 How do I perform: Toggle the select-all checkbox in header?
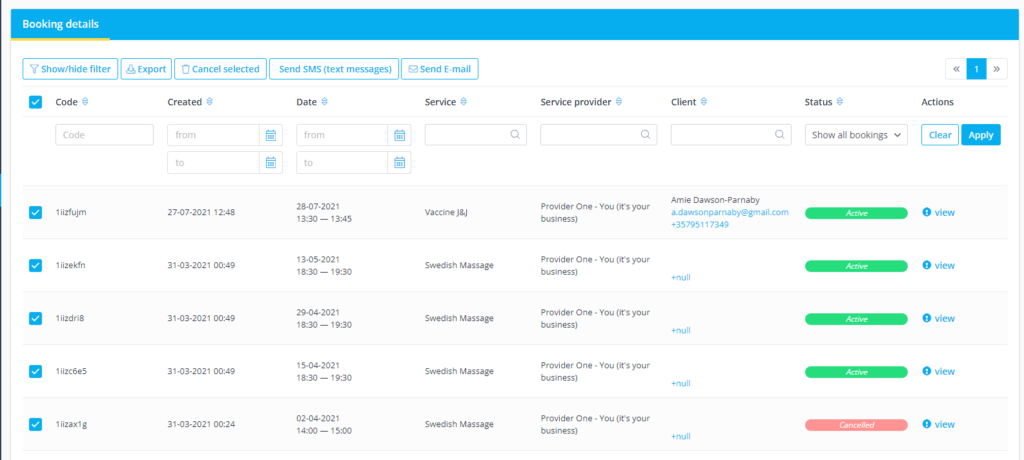[36, 102]
